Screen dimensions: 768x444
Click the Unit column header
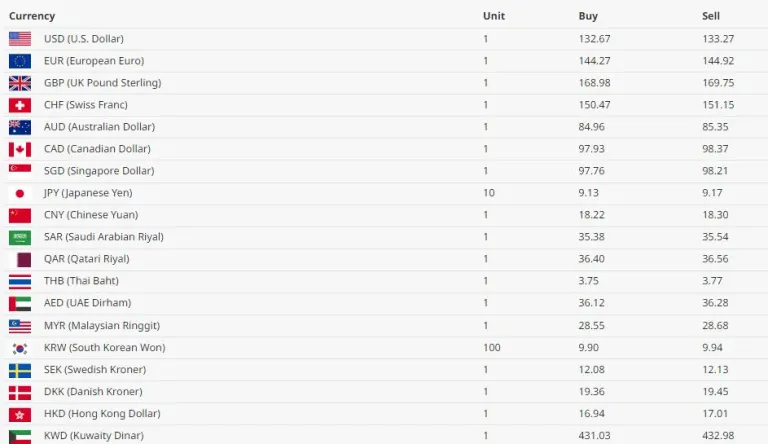[494, 16]
